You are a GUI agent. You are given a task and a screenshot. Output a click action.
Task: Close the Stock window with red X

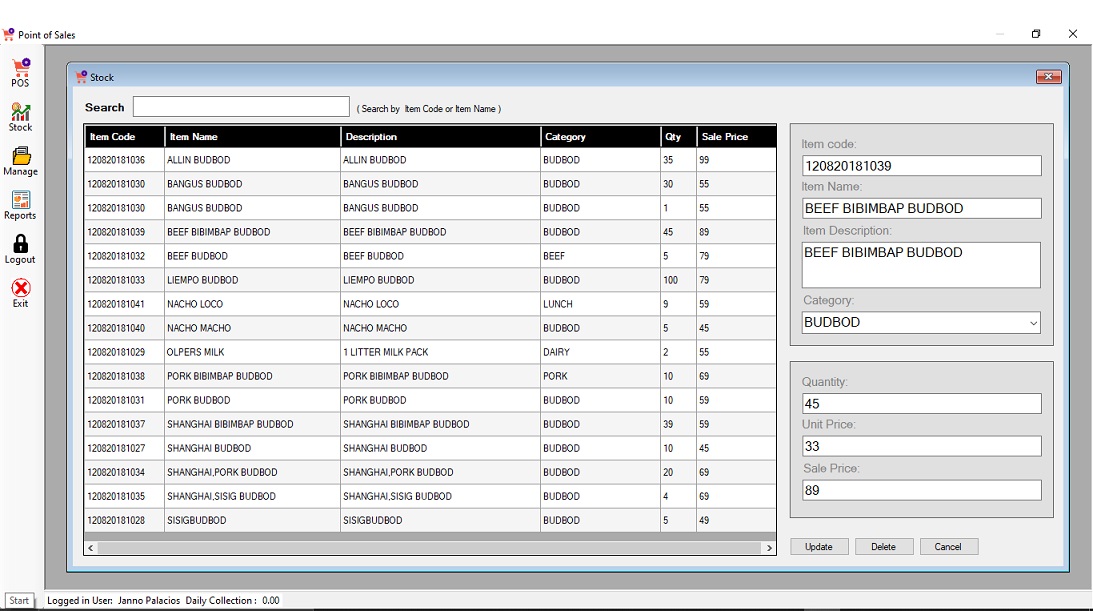click(x=1048, y=77)
